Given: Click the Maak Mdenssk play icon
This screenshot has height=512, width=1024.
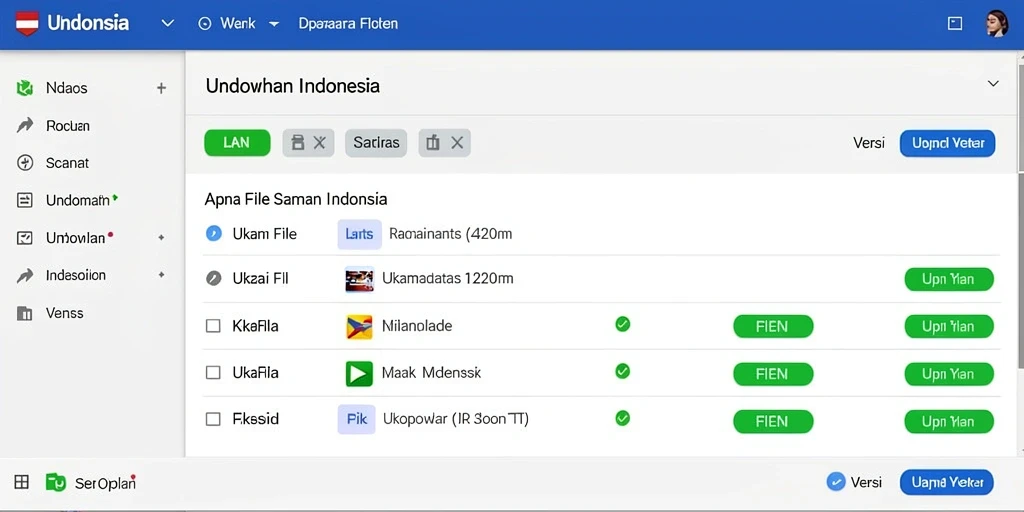Looking at the screenshot, I should point(359,374).
